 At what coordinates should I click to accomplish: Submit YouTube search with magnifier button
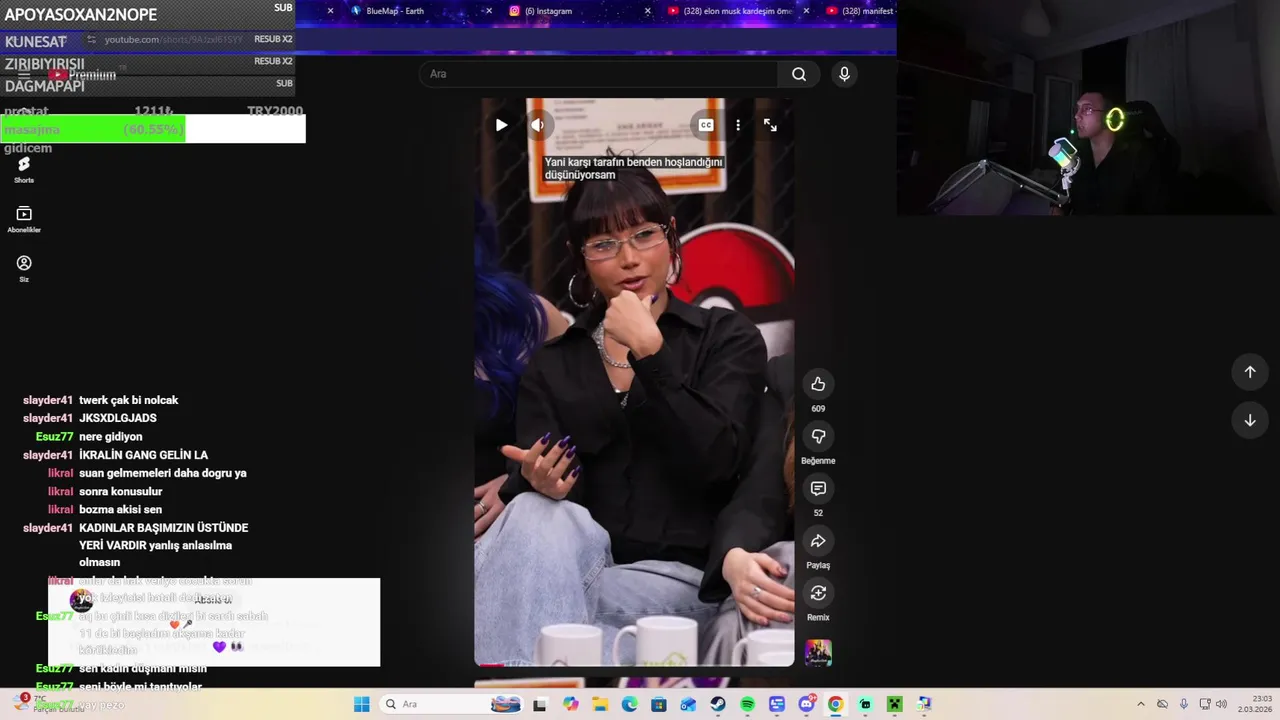point(799,74)
